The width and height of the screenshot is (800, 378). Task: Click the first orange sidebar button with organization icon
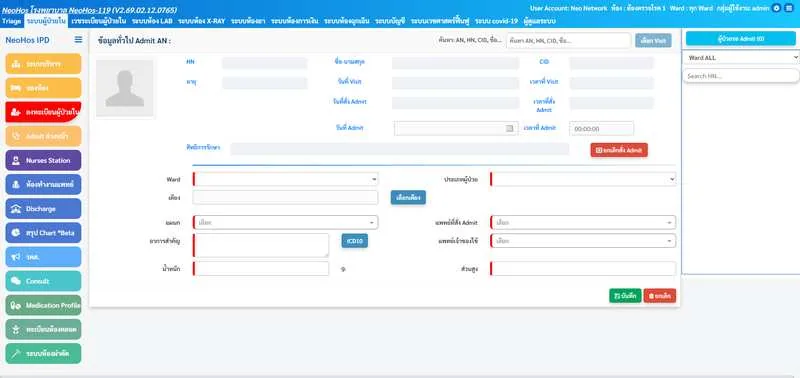[x=43, y=64]
